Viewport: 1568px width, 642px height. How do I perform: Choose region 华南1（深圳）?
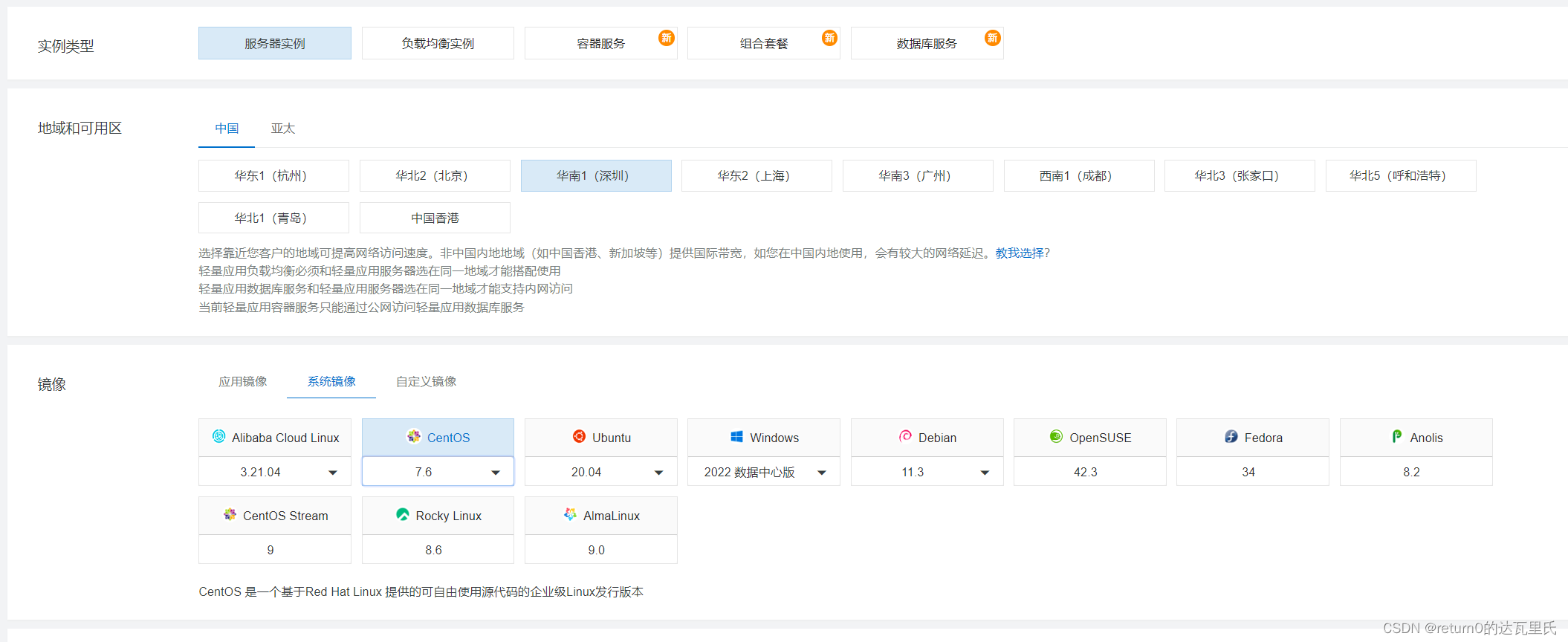click(596, 175)
